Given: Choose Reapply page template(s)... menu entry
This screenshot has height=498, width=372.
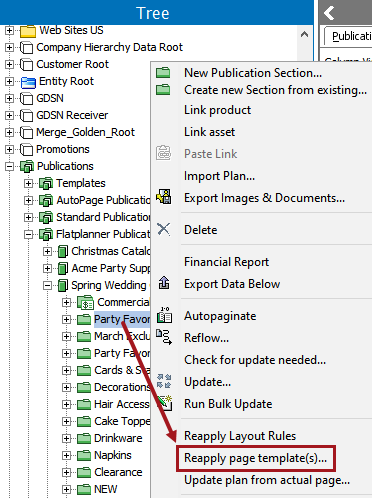Looking at the screenshot, I should coord(255,458).
